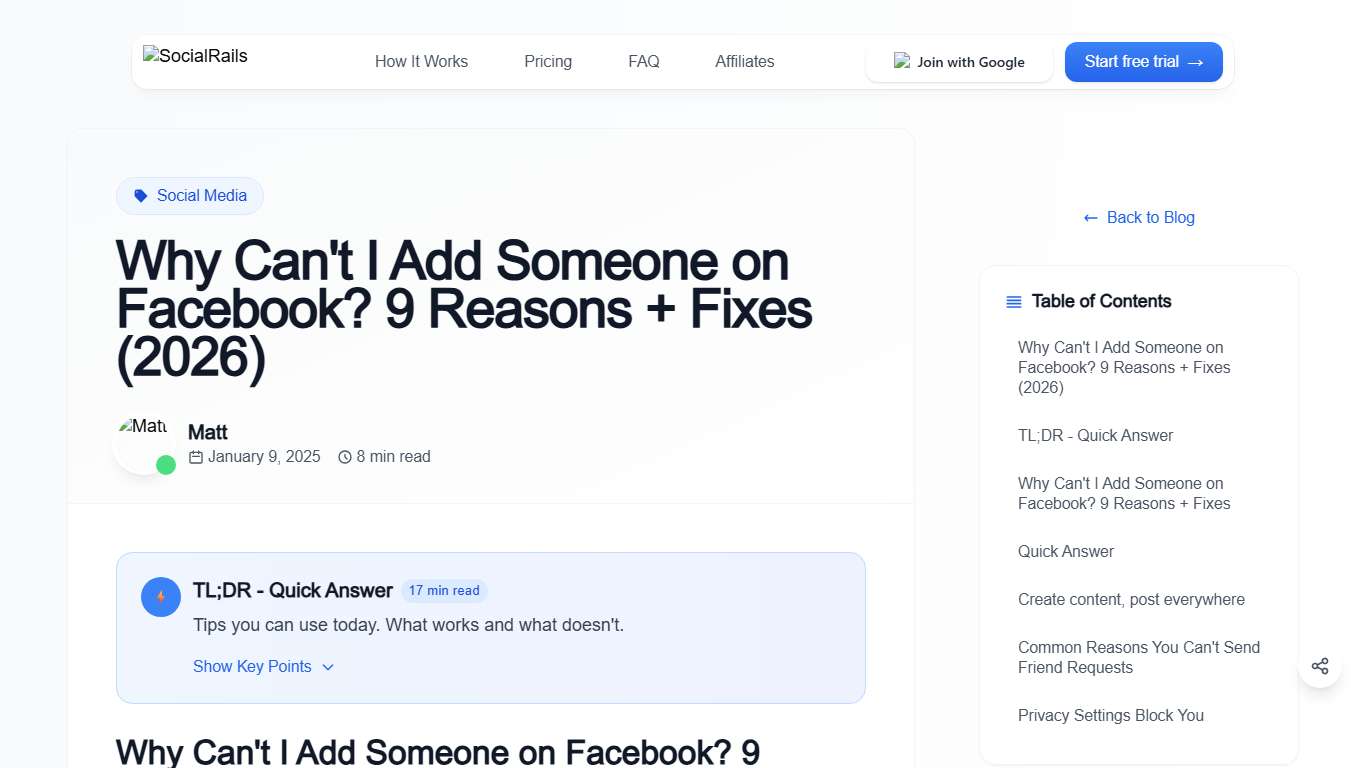
Task: Click the lightning icon in the TL;DR box
Action: [x=161, y=596]
